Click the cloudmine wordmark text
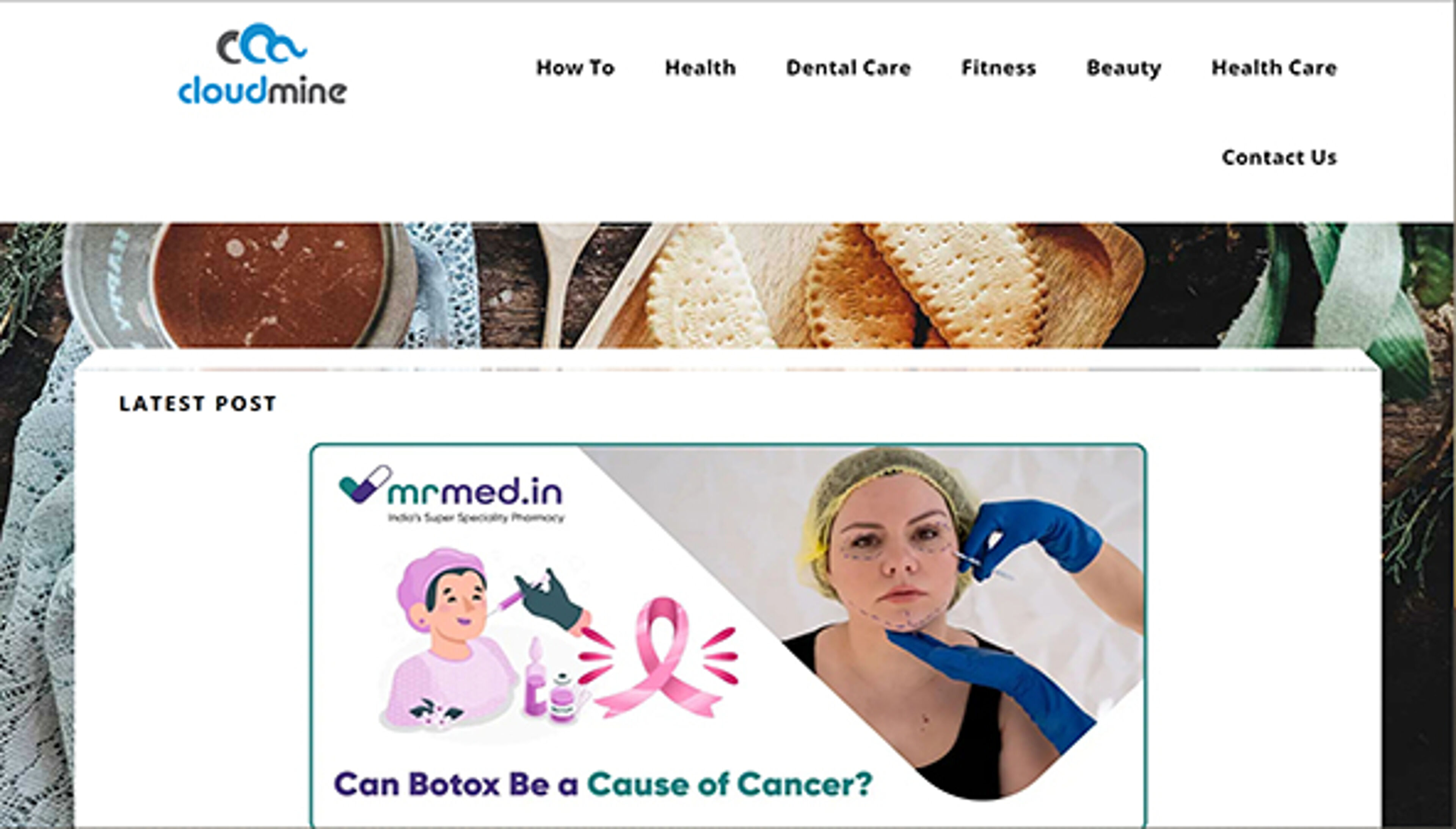This screenshot has width=1456, height=829. [262, 91]
